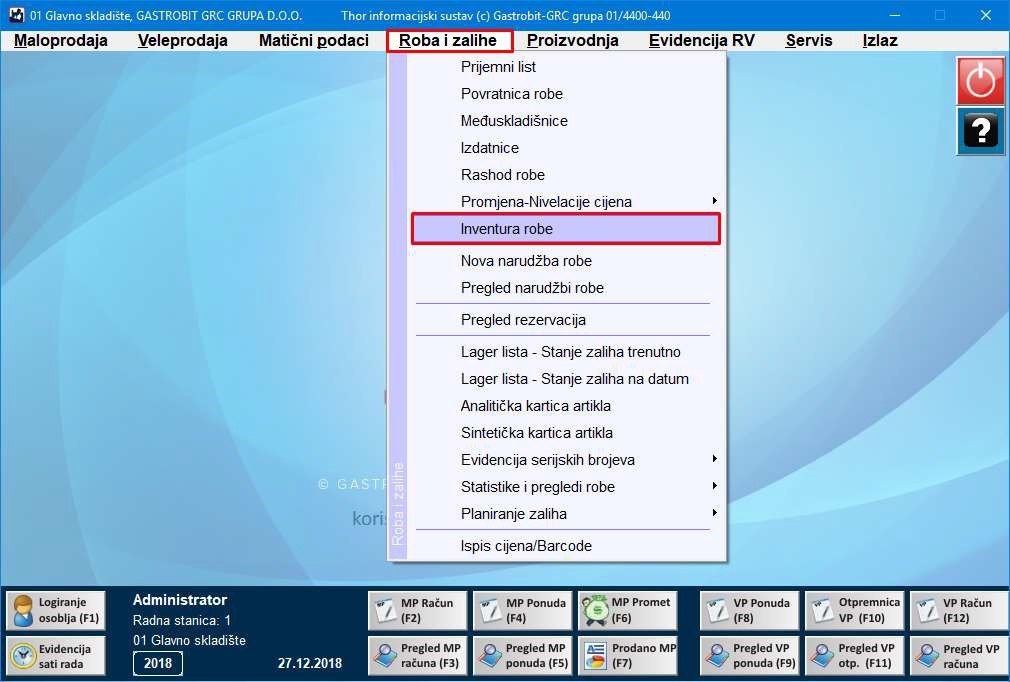1010x682 pixels.
Task: Choose Ispis cijena/Barcode entry
Action: [x=562, y=545]
